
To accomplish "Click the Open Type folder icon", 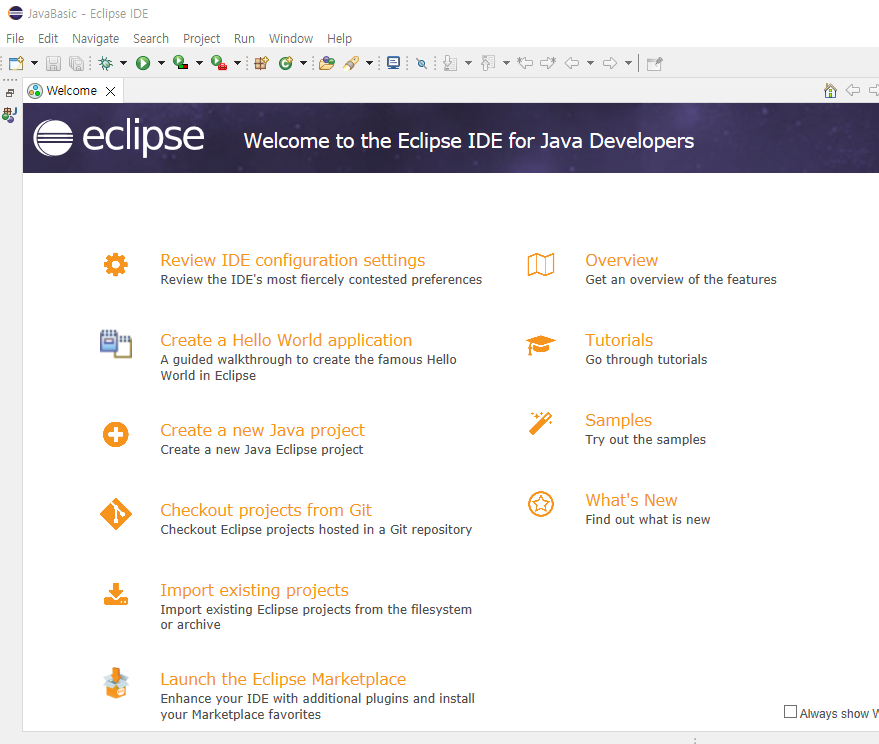I will (x=327, y=63).
